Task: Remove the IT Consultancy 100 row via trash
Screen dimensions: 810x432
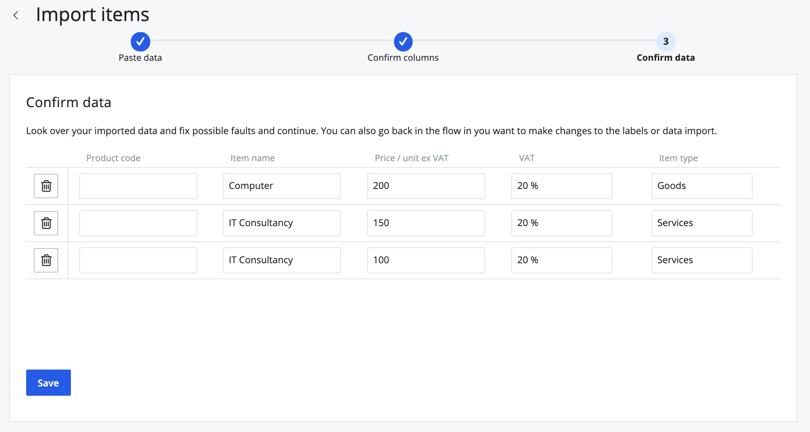Action: click(x=46, y=260)
